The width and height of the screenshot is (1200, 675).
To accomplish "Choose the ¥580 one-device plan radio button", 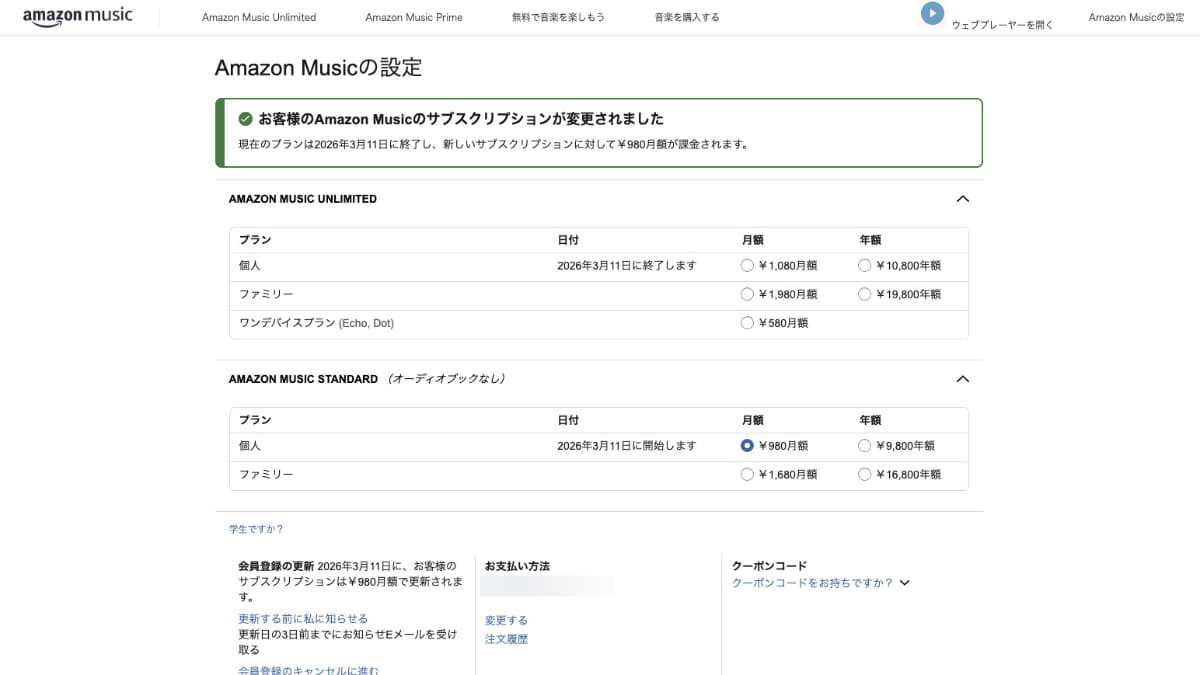I will pos(748,322).
